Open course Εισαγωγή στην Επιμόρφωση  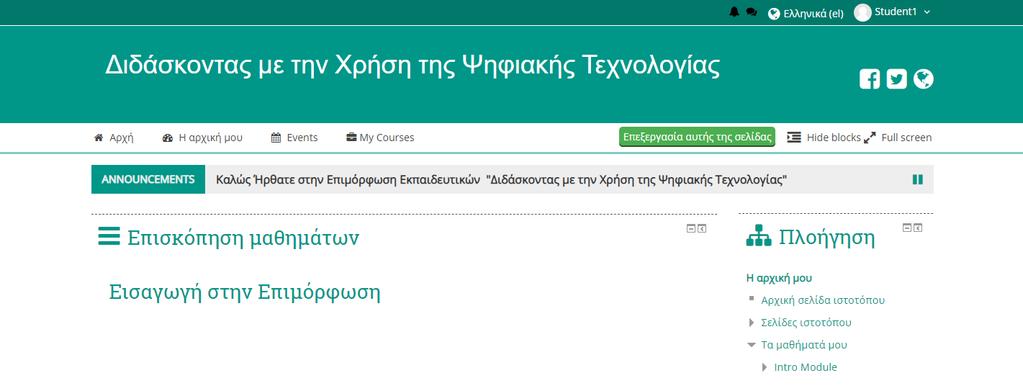point(245,292)
